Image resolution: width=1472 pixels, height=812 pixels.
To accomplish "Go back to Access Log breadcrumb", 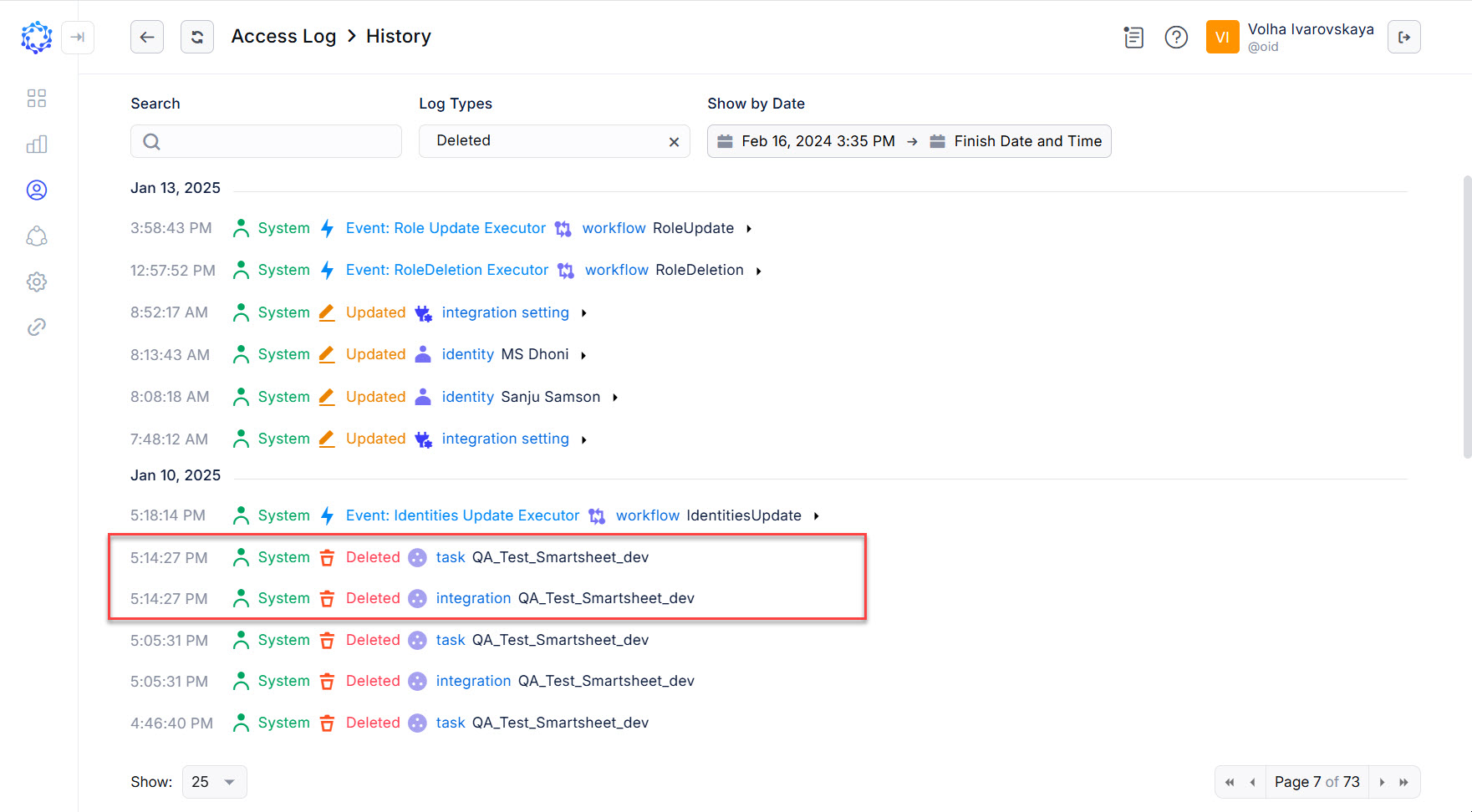I will tap(283, 36).
